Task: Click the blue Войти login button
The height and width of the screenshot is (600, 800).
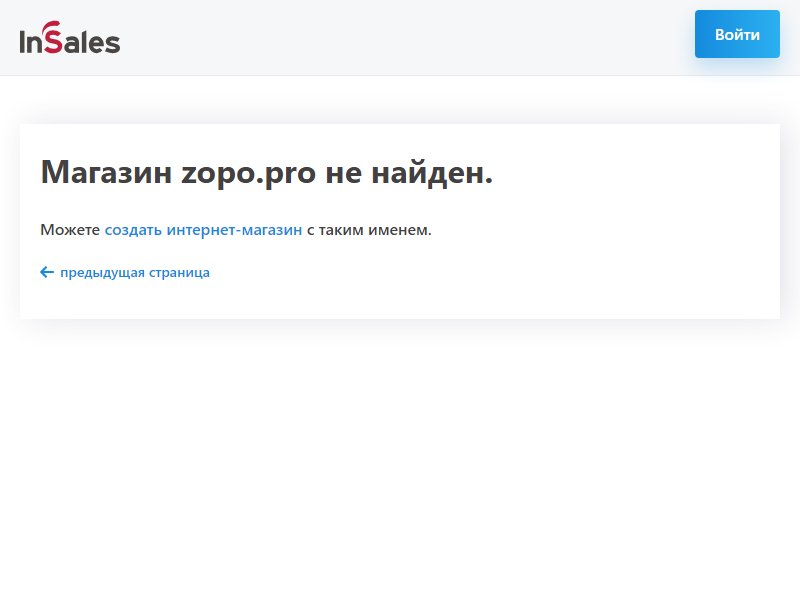Action: [737, 34]
